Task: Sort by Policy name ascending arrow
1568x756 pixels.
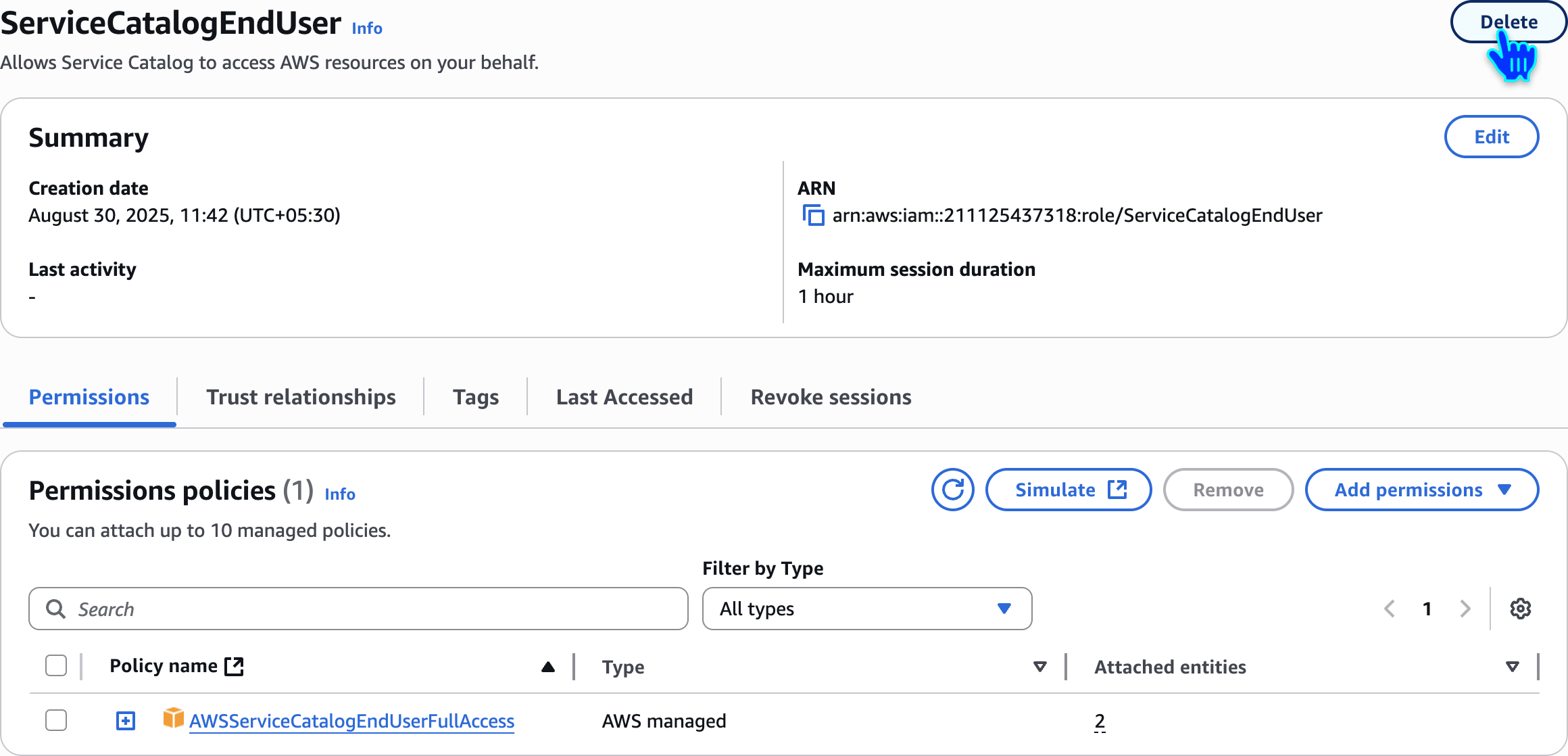Action: (x=548, y=667)
